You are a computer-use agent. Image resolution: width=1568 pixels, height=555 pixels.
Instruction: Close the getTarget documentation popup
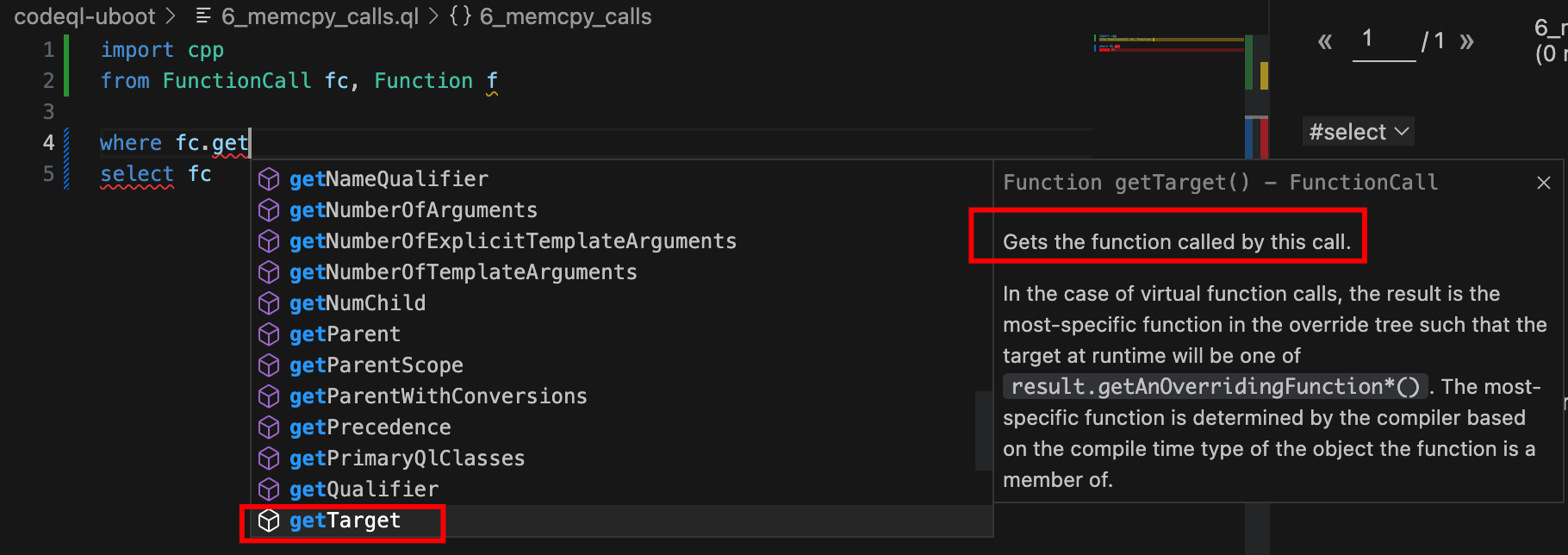pyautogui.click(x=1544, y=183)
